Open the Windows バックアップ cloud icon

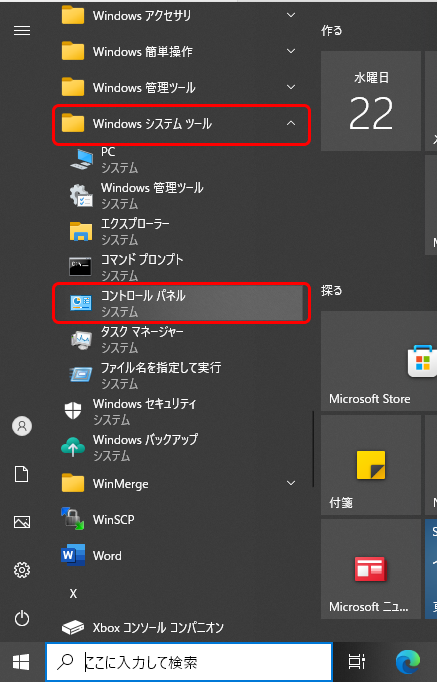[73, 447]
